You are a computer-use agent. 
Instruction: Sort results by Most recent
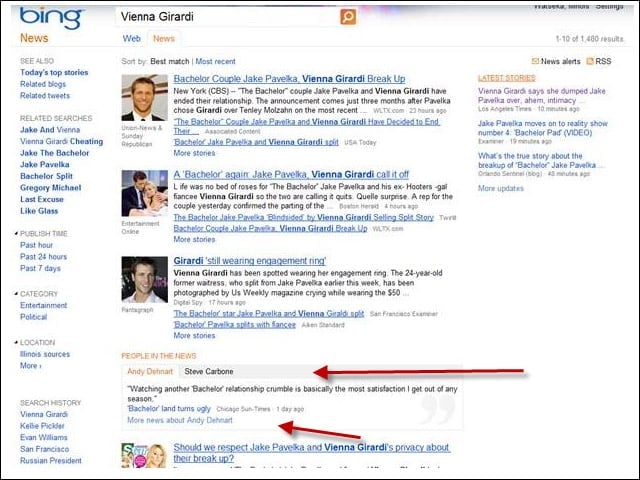(215, 62)
